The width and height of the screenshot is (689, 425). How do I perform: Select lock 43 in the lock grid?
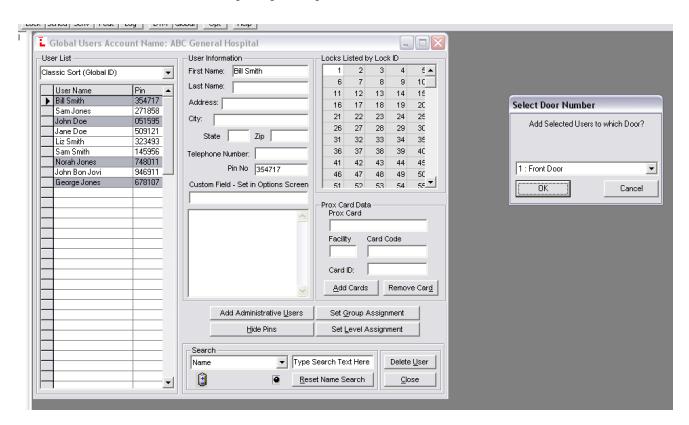375,163
